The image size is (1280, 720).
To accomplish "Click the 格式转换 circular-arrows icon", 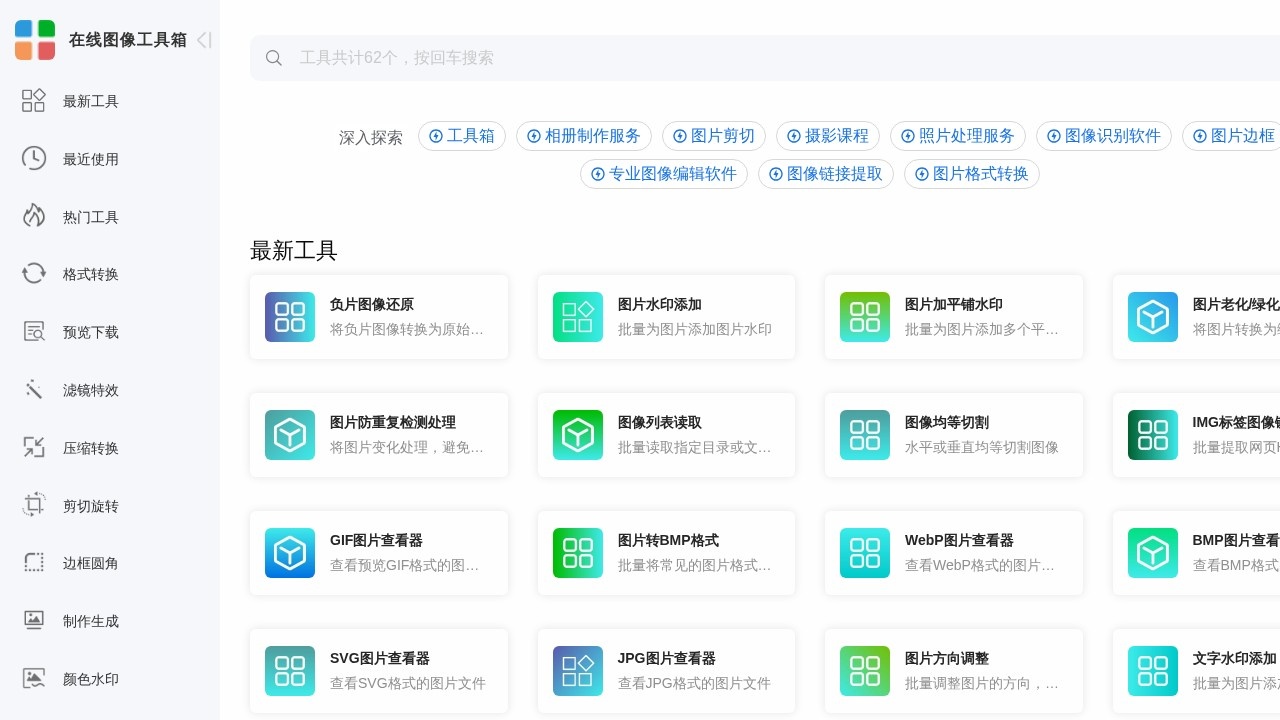I will pos(33,274).
